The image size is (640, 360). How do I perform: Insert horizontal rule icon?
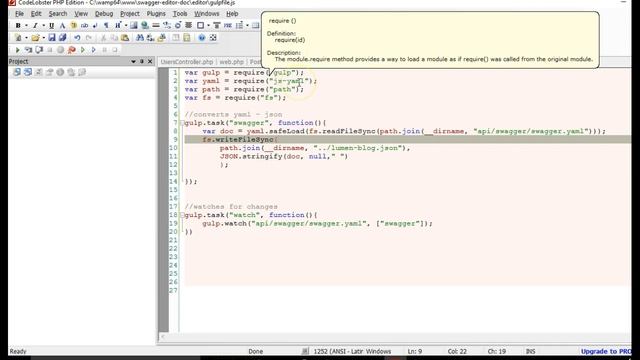[x=156, y=26]
